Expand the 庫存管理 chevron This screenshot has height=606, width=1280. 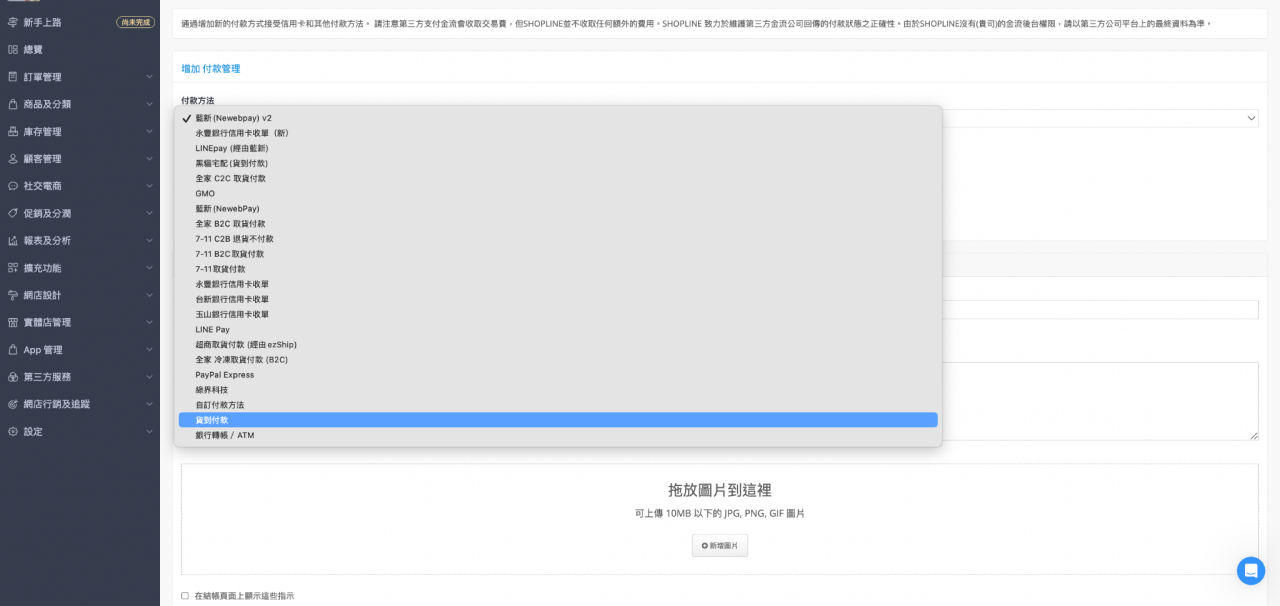149,131
